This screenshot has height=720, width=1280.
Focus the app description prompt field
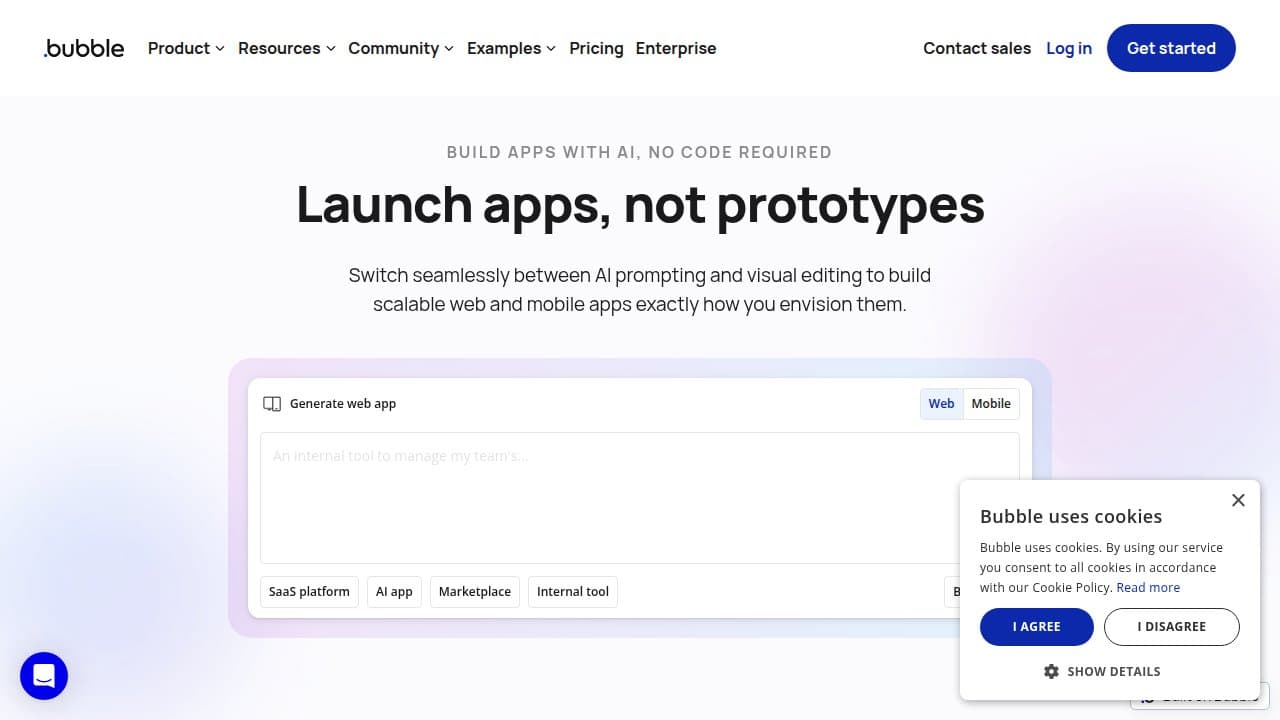tap(640, 498)
